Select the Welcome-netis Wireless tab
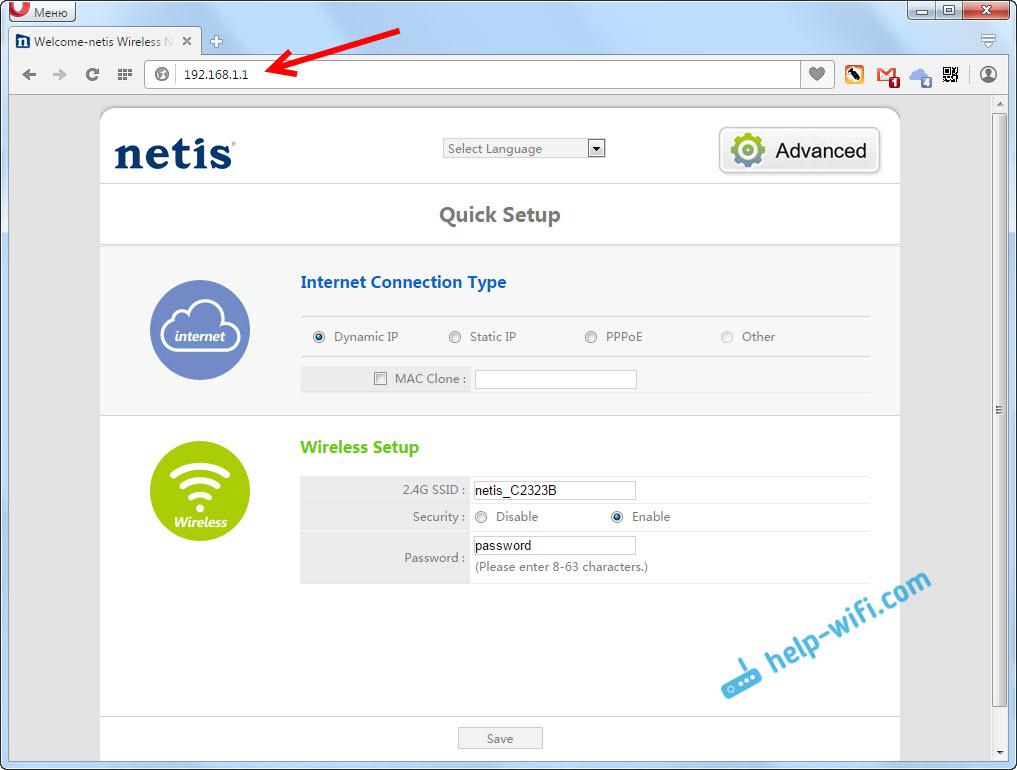Viewport: 1017px width, 770px height. 104,41
